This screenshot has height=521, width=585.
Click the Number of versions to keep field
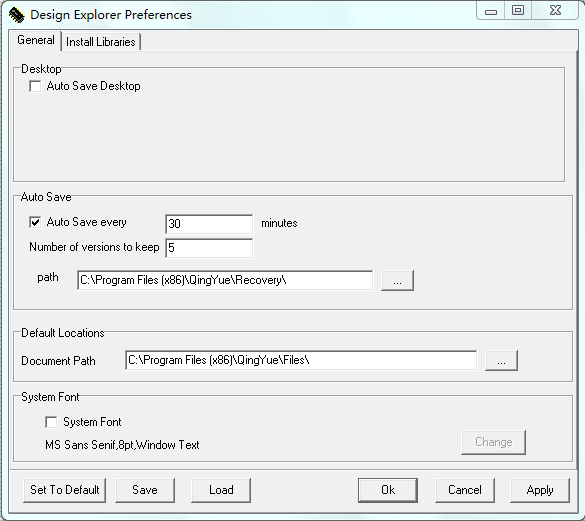tap(209, 248)
